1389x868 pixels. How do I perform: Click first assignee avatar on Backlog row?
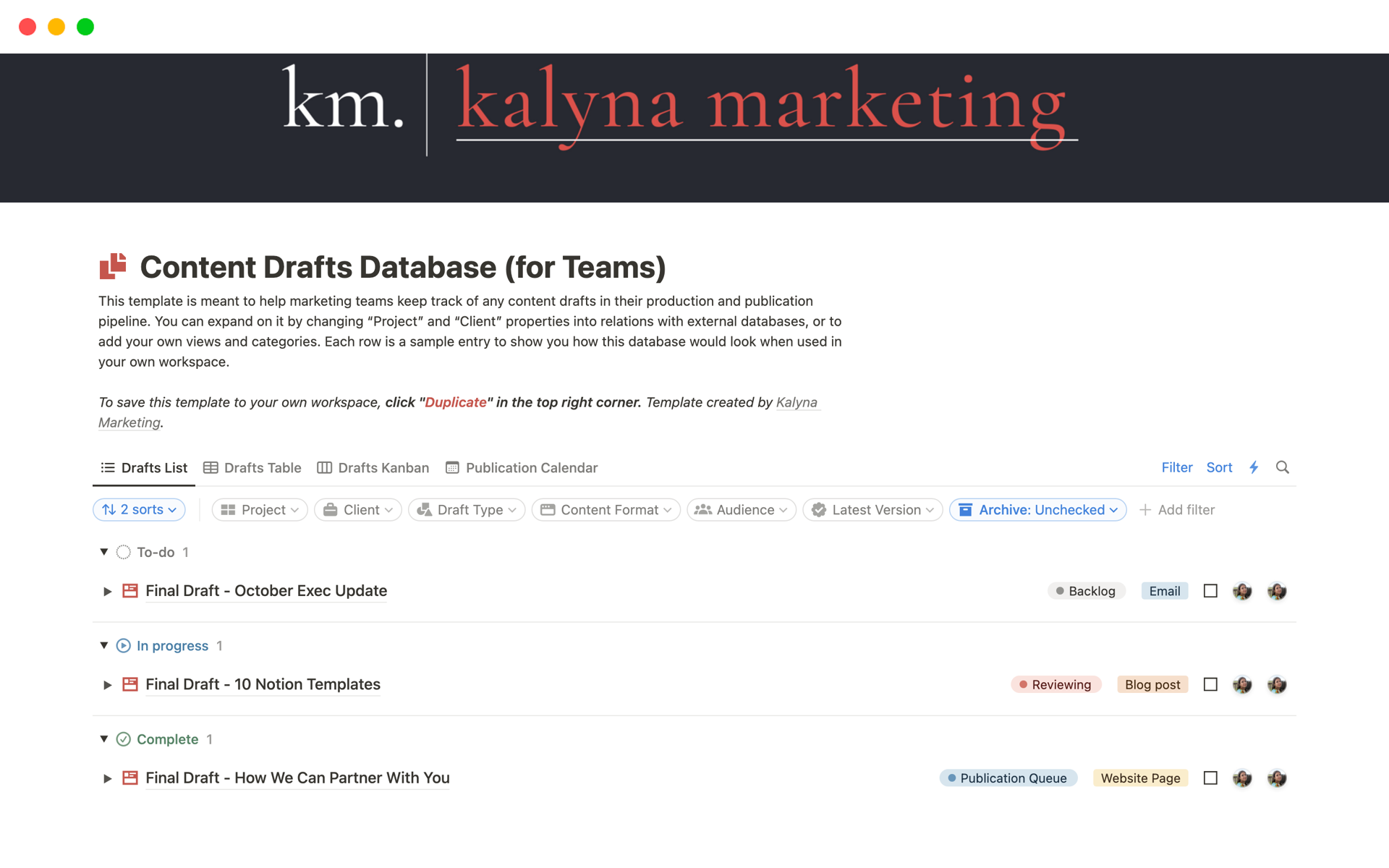[x=1242, y=591]
